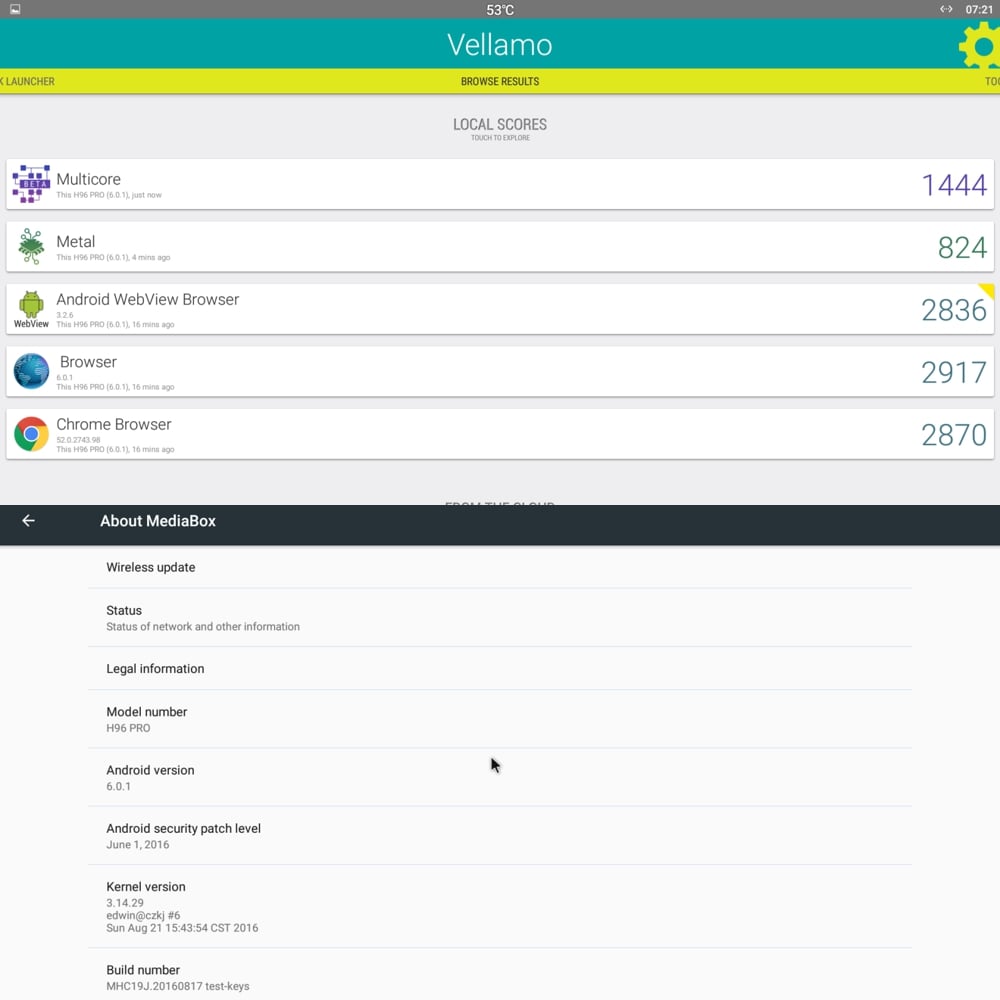Click the Vellamo title
This screenshot has height=1000, width=1000.
coord(500,45)
